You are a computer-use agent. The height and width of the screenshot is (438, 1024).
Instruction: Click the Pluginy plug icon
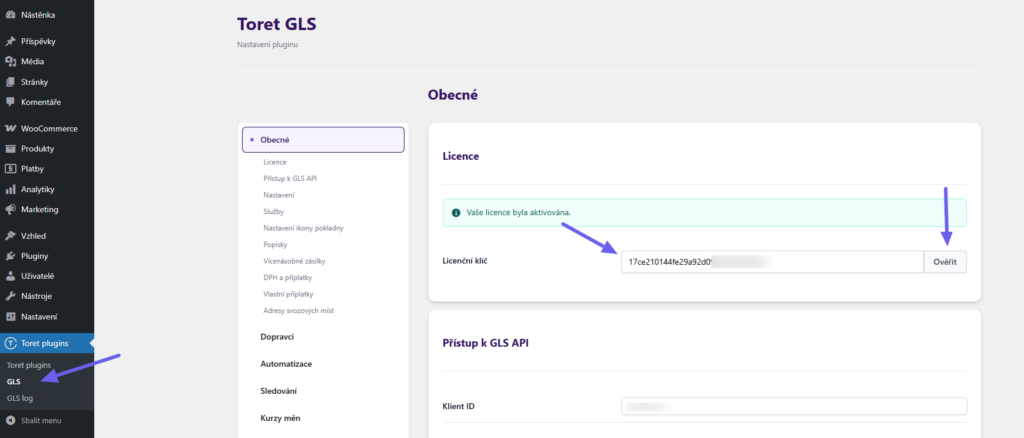10,256
